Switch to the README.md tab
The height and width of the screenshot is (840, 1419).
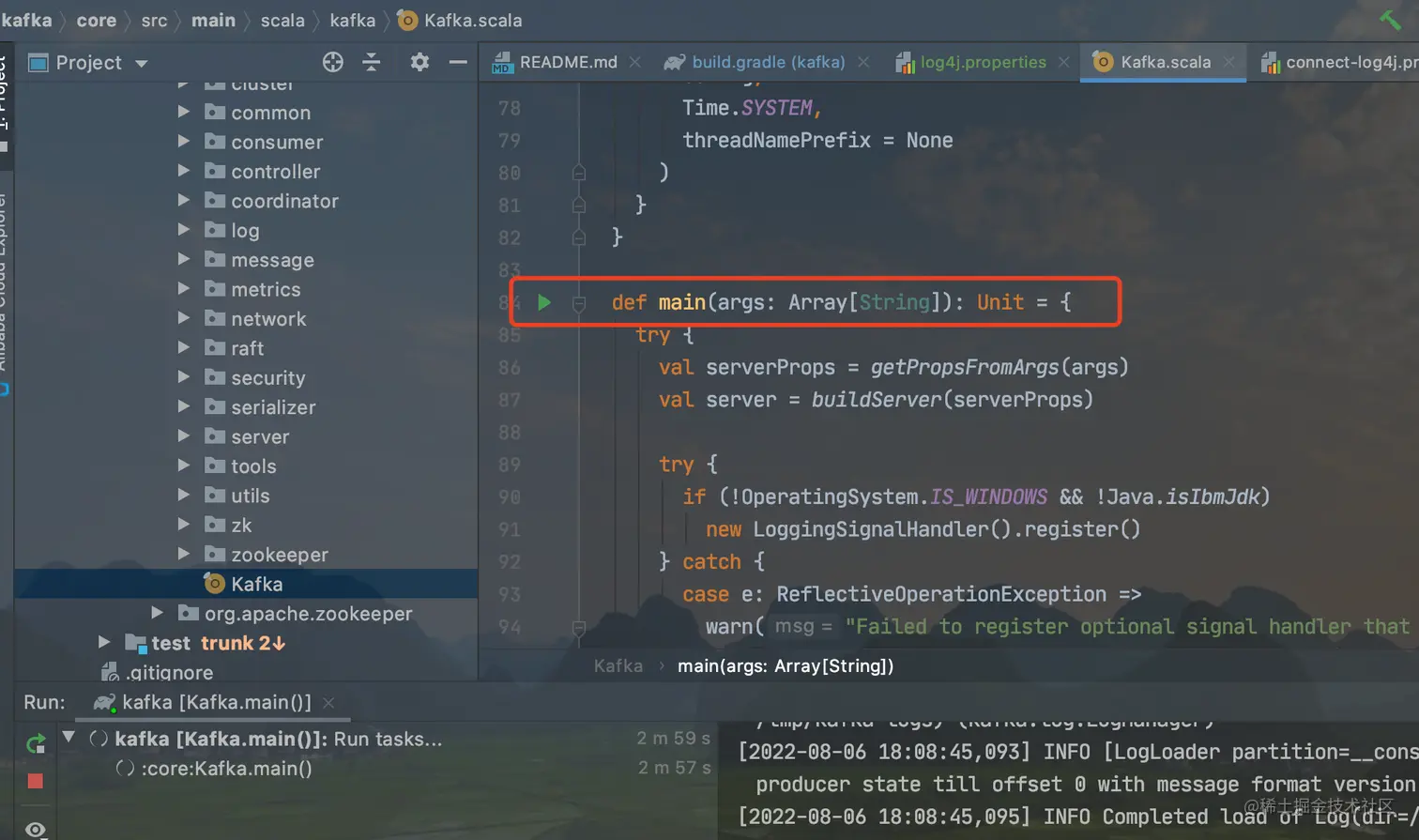click(x=568, y=62)
